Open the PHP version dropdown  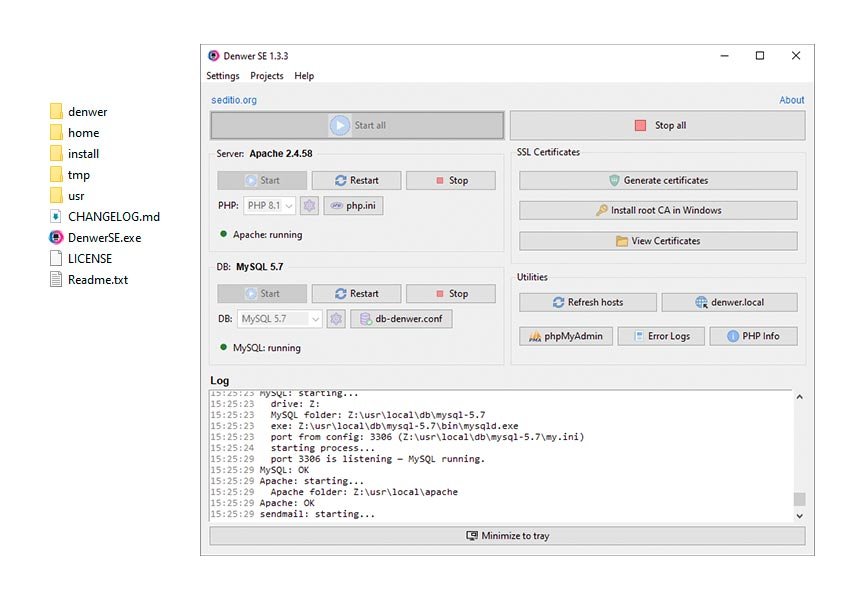coord(269,206)
